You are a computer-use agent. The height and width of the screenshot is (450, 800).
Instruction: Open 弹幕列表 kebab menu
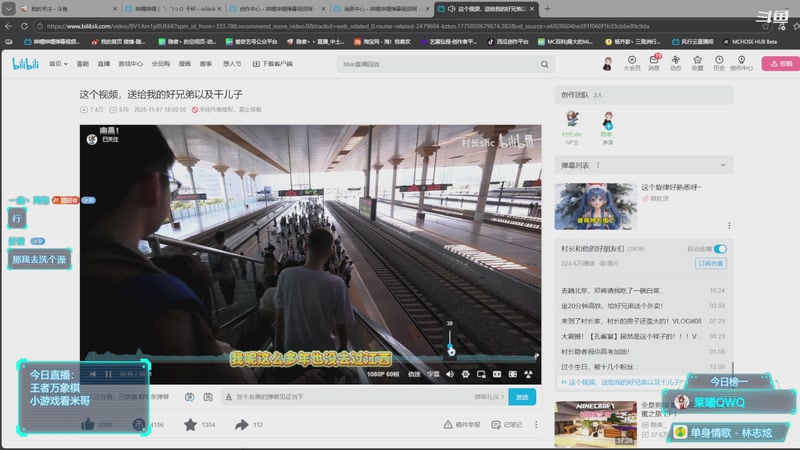pos(598,165)
